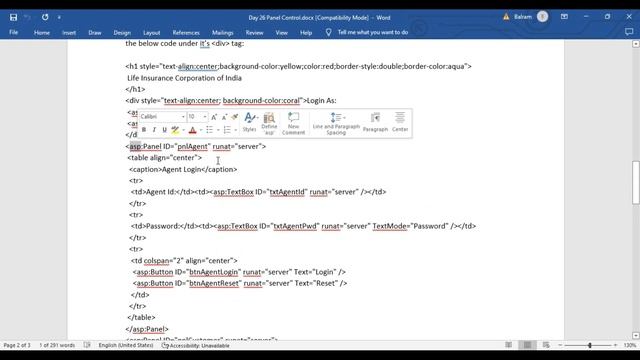Click the Center alignment button
This screenshot has width=640, height=360.
pos(400,122)
